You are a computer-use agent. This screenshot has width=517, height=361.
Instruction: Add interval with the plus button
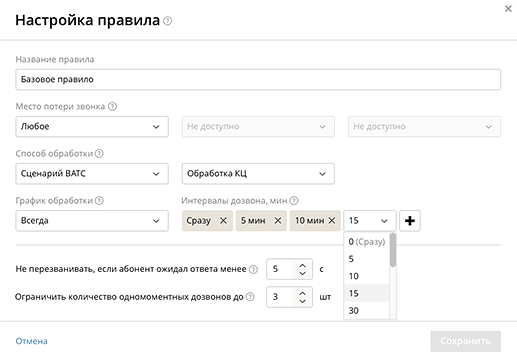(410, 221)
